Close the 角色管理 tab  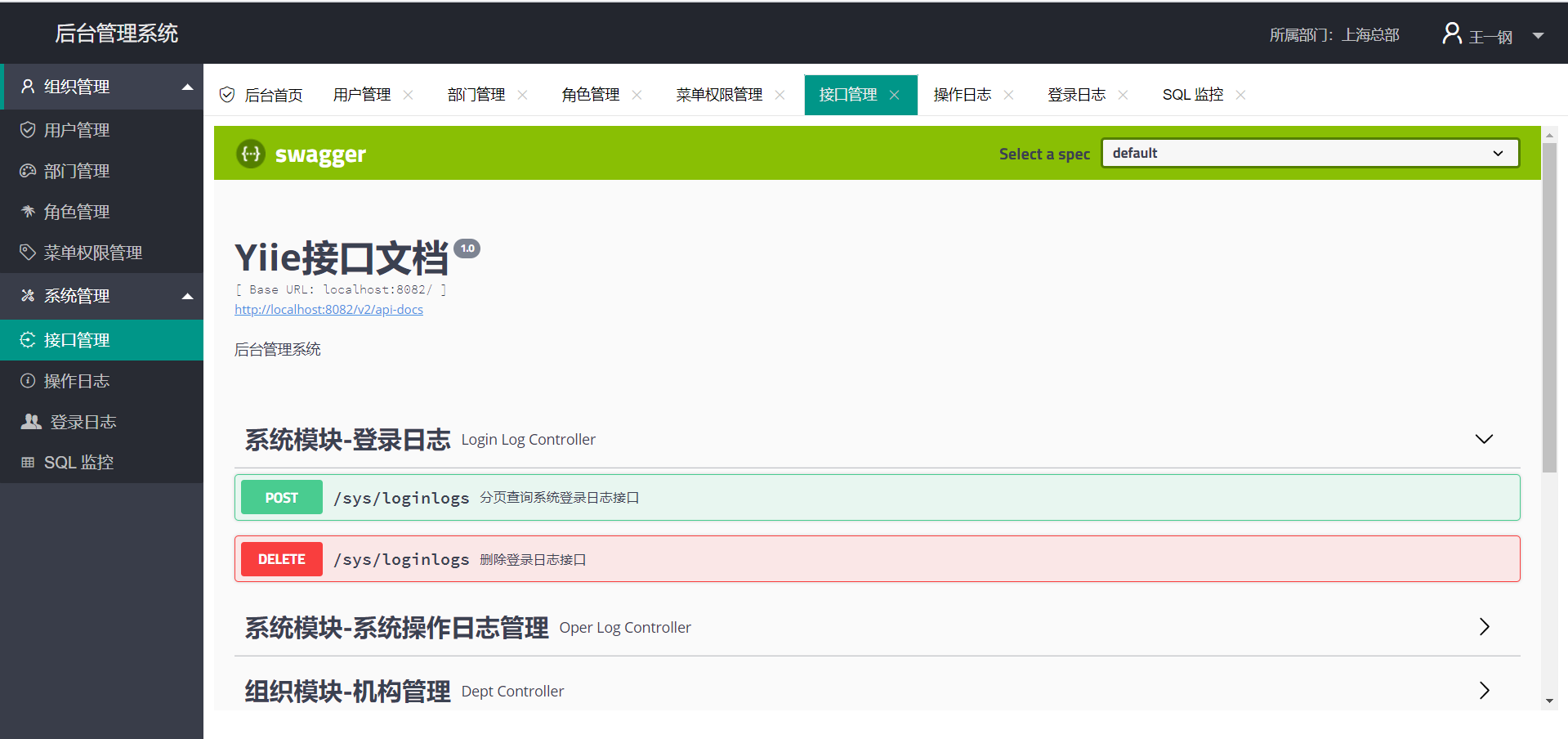(x=637, y=95)
